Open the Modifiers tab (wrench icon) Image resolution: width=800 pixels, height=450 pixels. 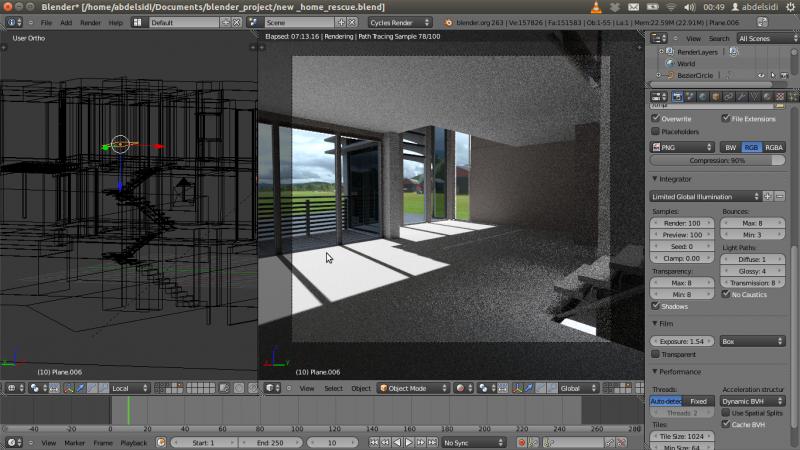[x=741, y=96]
